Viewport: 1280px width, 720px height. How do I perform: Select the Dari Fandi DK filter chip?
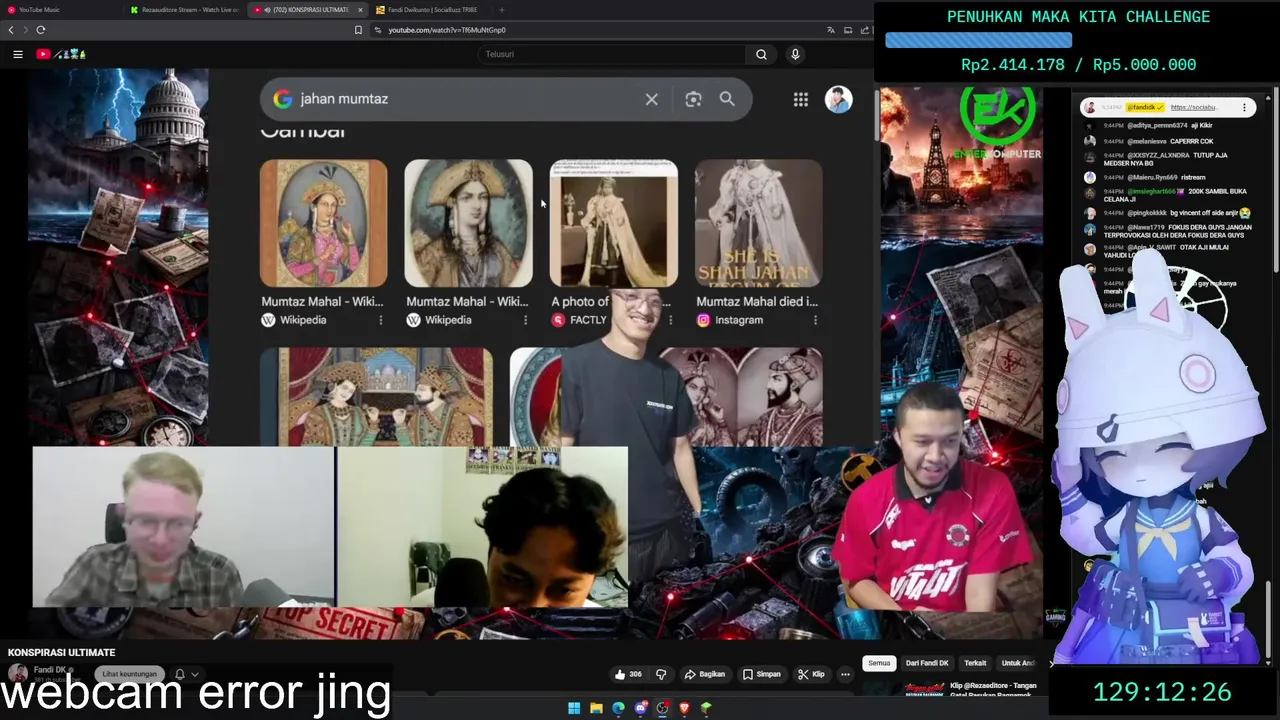pyautogui.click(x=927, y=663)
